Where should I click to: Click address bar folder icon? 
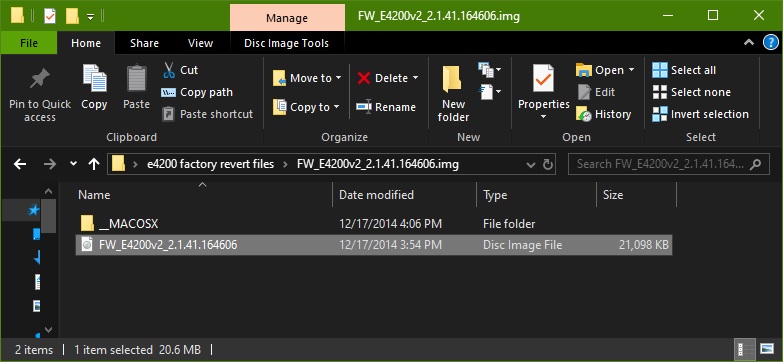pyautogui.click(x=118, y=164)
